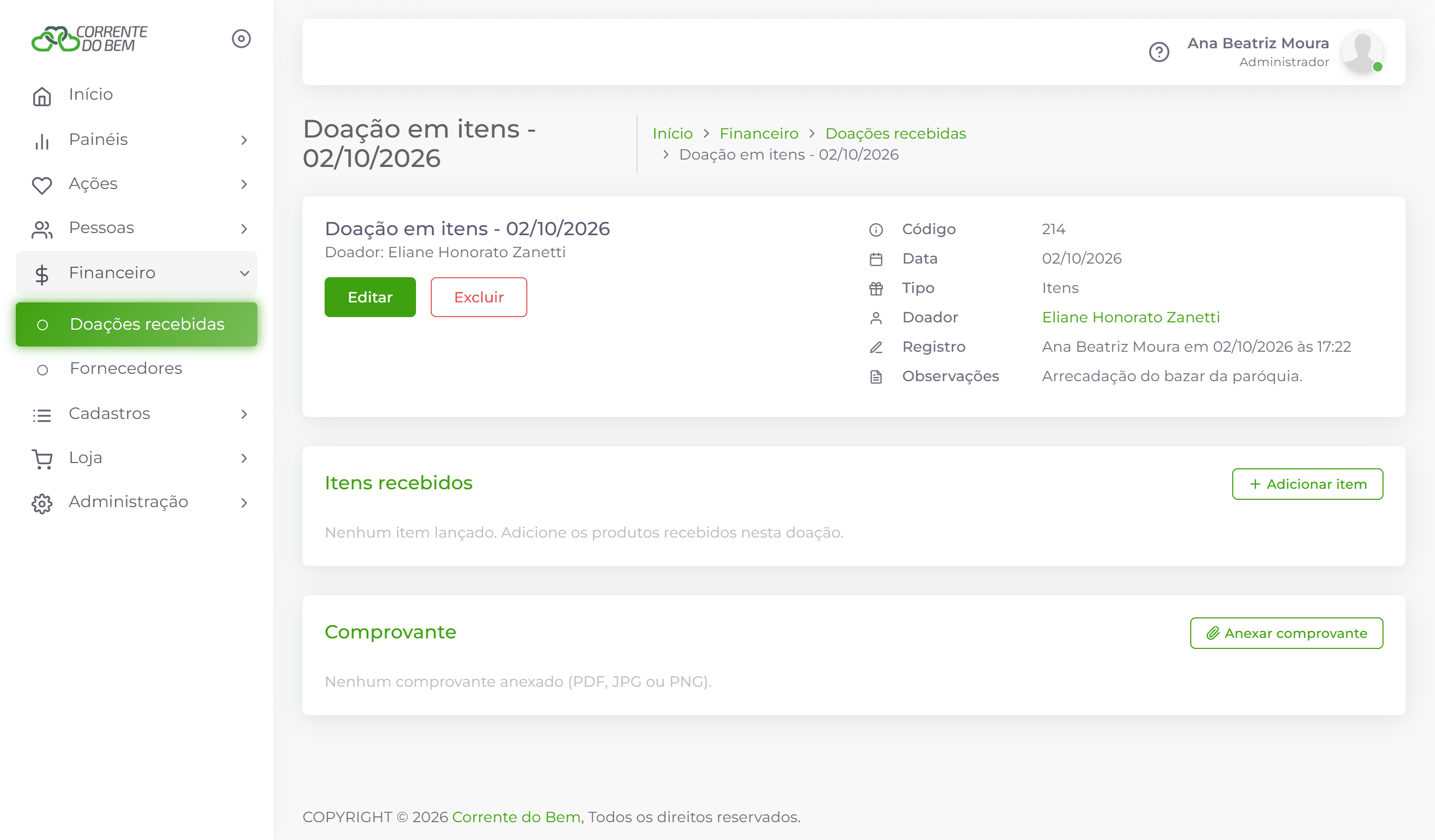Click the Loja shopping cart icon
1435x840 pixels.
(41, 459)
